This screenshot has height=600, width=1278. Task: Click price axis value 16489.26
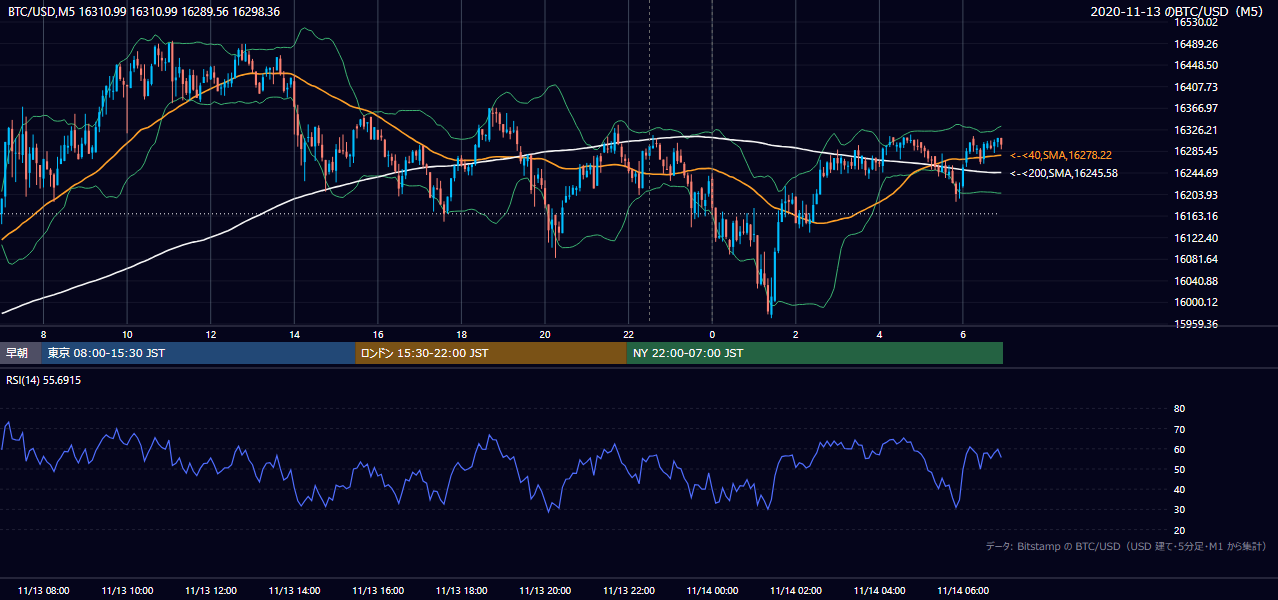(1195, 44)
